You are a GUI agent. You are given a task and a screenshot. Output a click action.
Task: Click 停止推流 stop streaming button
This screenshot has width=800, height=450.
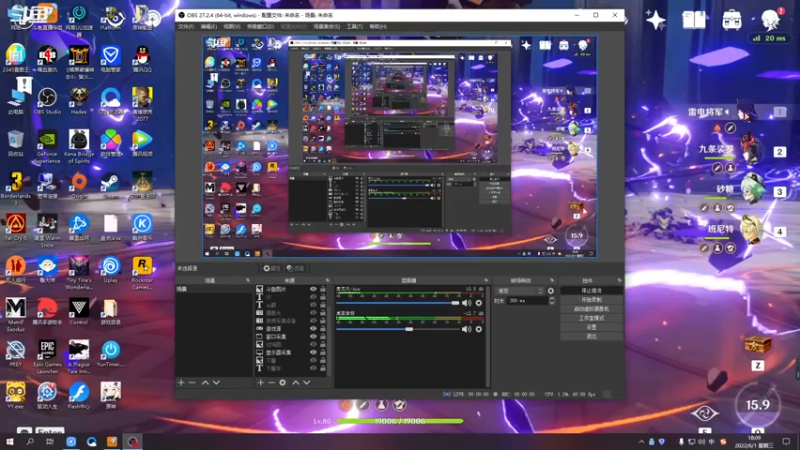point(591,291)
